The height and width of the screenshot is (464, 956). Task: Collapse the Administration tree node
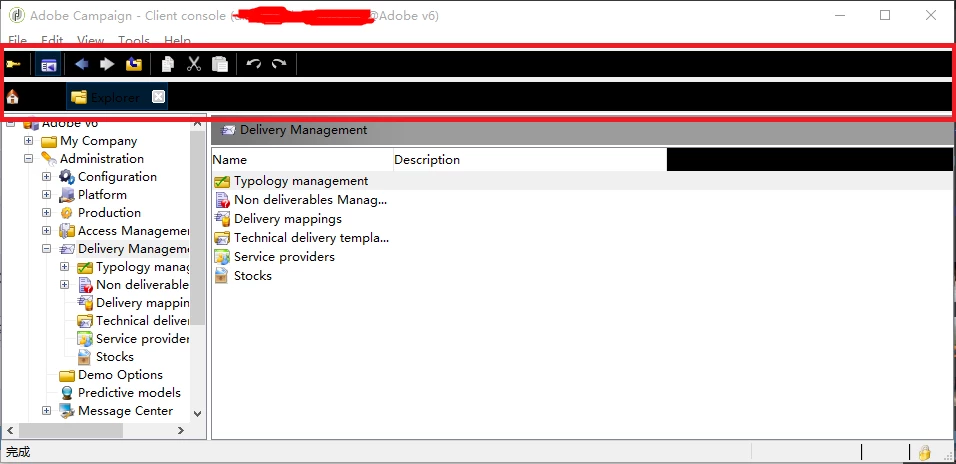pyautogui.click(x=29, y=159)
